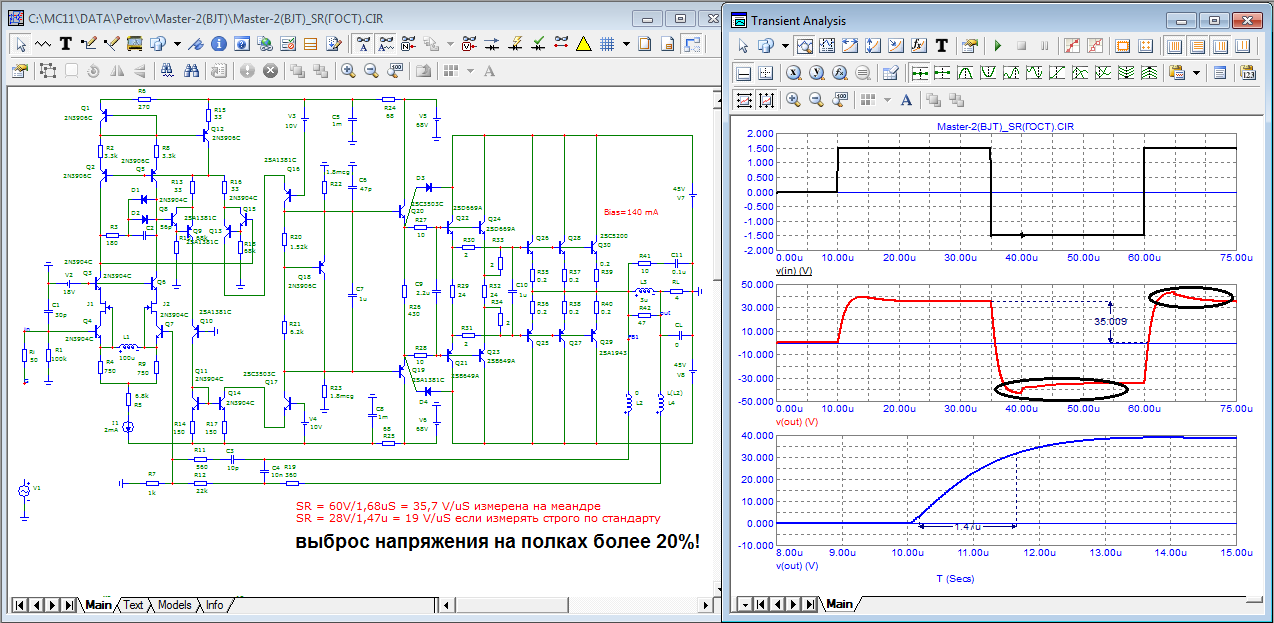1274x623 pixels.
Task: Zoom out on Transient Analysis plots
Action: (816, 99)
